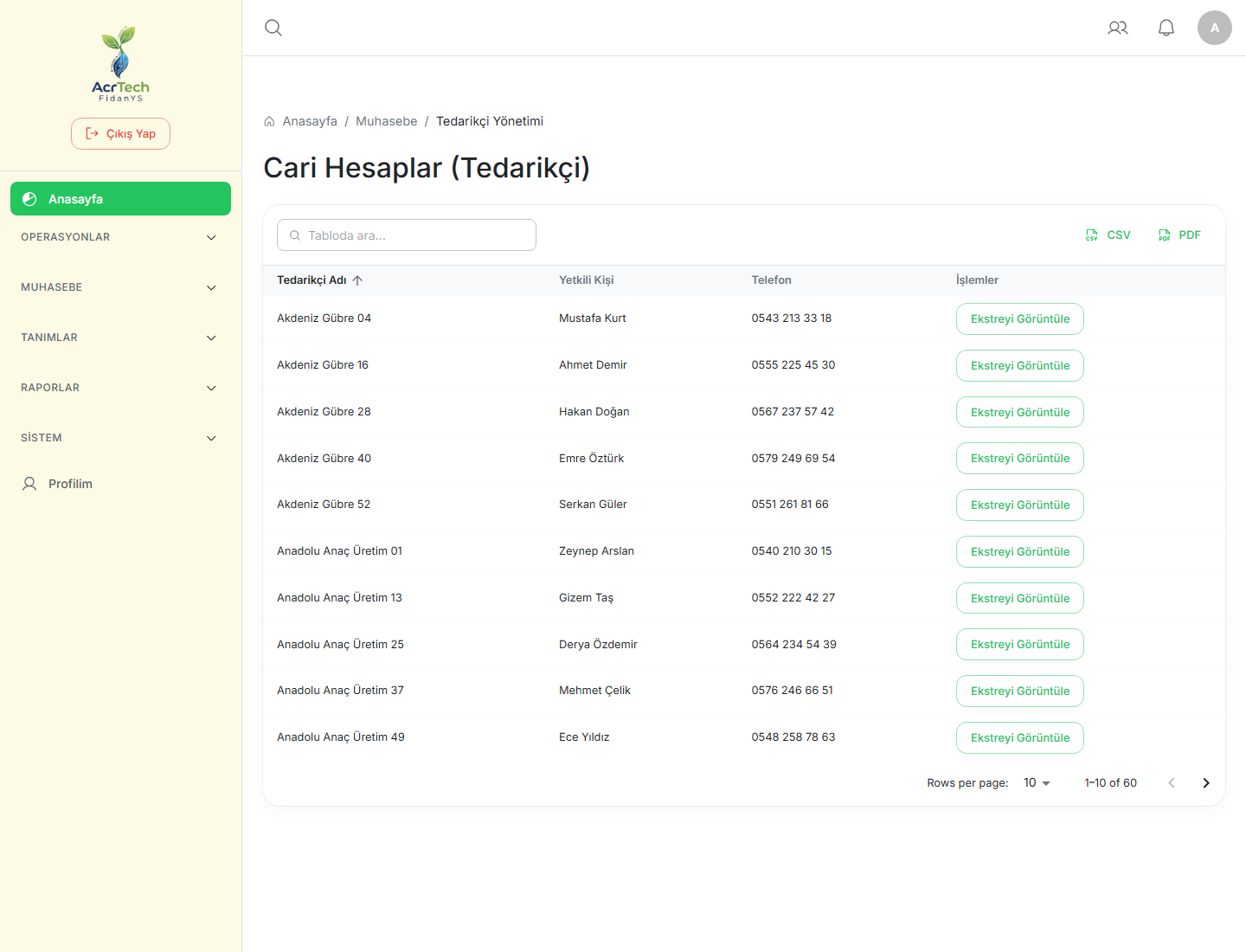
Task: Click Tedarikçi Yönetimi breadcrumb
Action: pos(490,121)
